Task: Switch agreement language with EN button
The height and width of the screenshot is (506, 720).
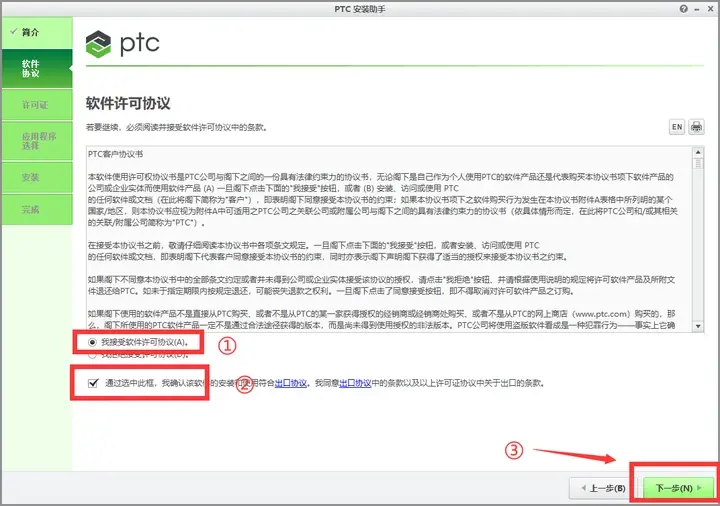Action: coord(677,127)
